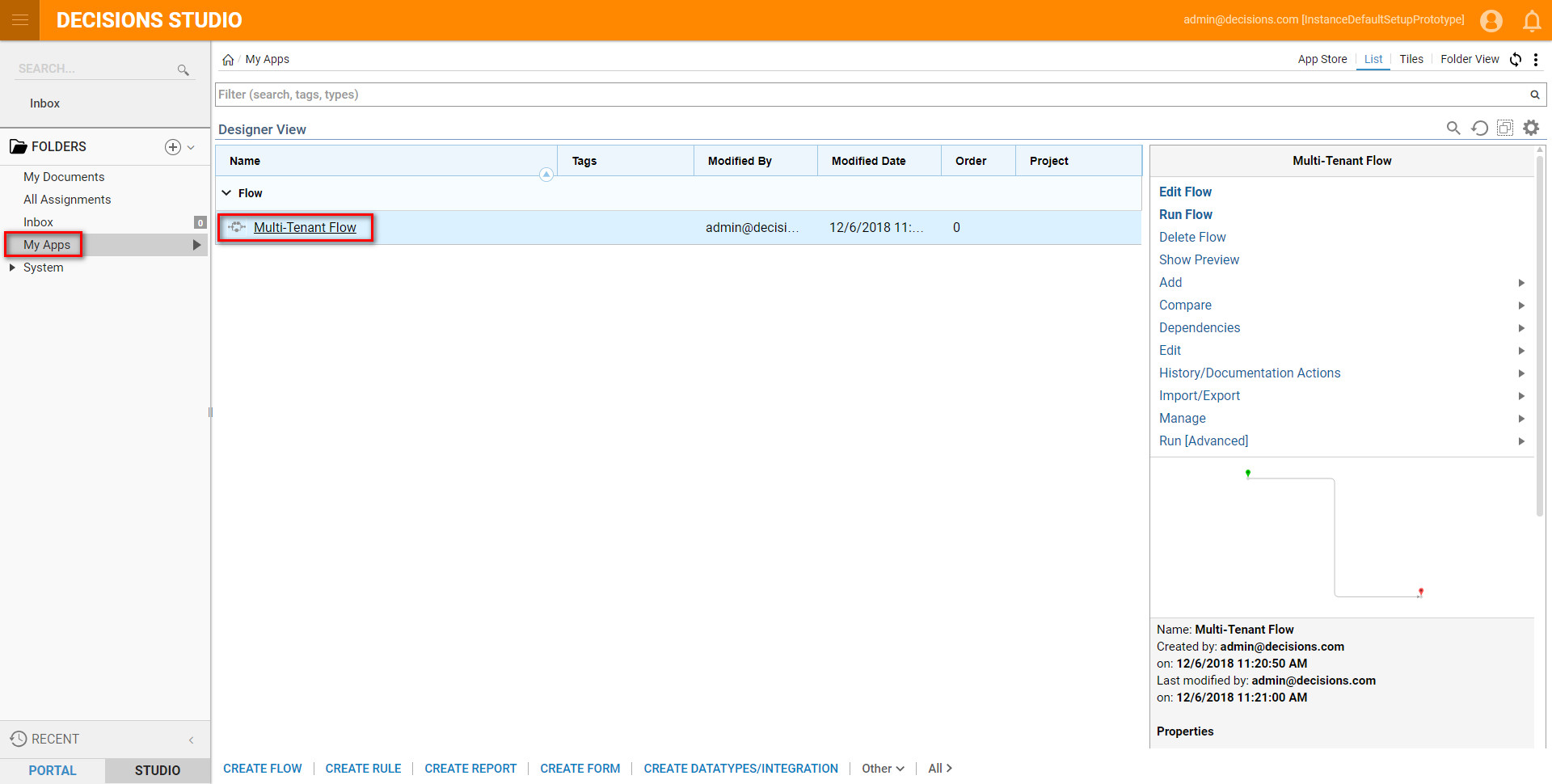Expand the My Apps folder arrow

[196, 245]
